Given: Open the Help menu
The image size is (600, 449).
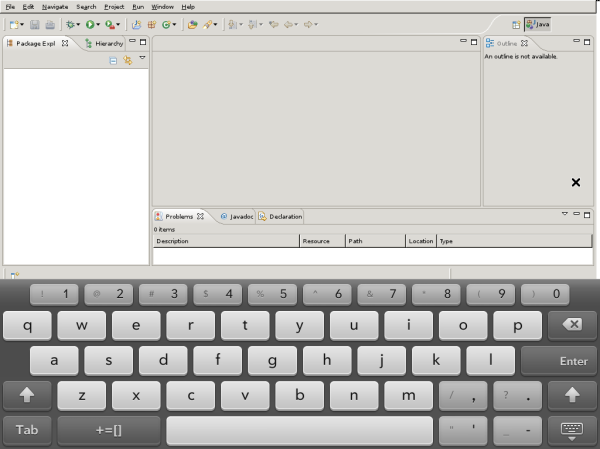Looking at the screenshot, I should (x=188, y=7).
